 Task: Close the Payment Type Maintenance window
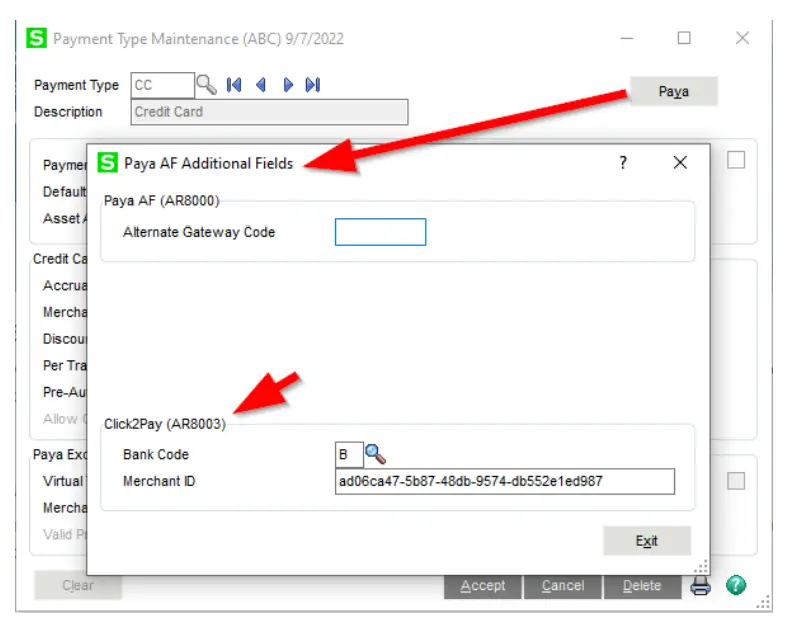[742, 38]
